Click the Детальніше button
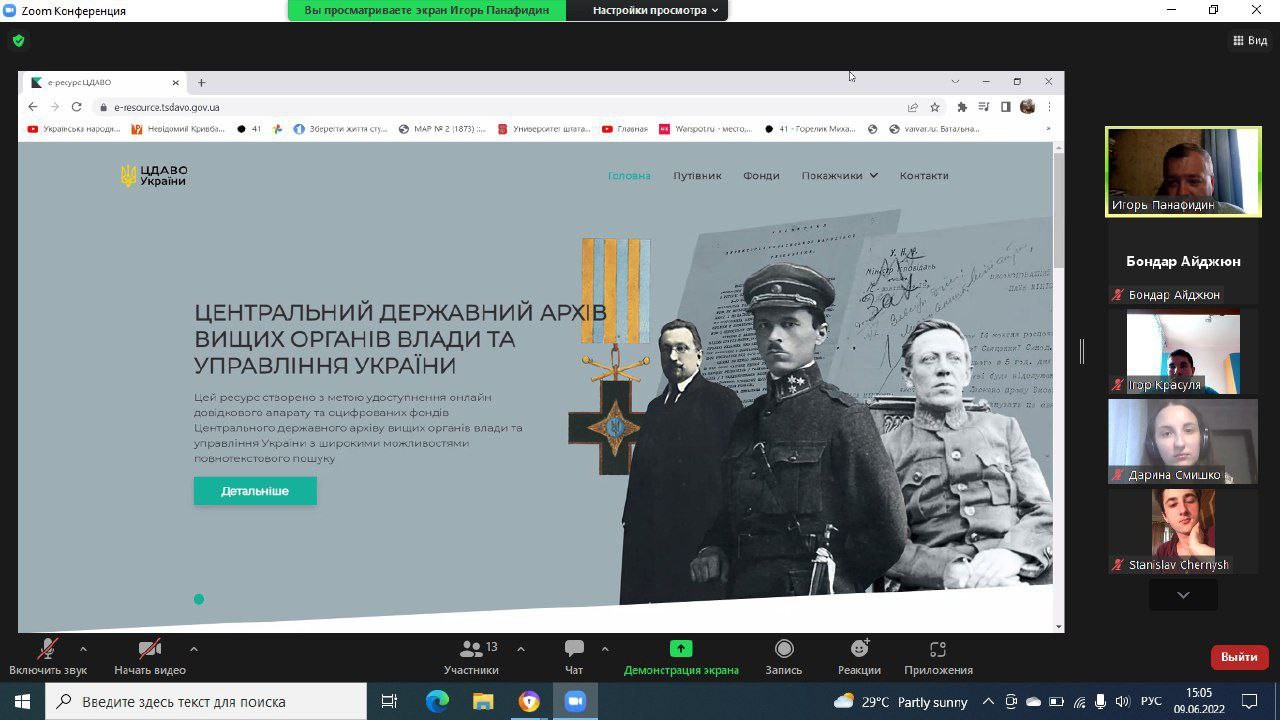This screenshot has width=1280, height=720. (x=255, y=491)
